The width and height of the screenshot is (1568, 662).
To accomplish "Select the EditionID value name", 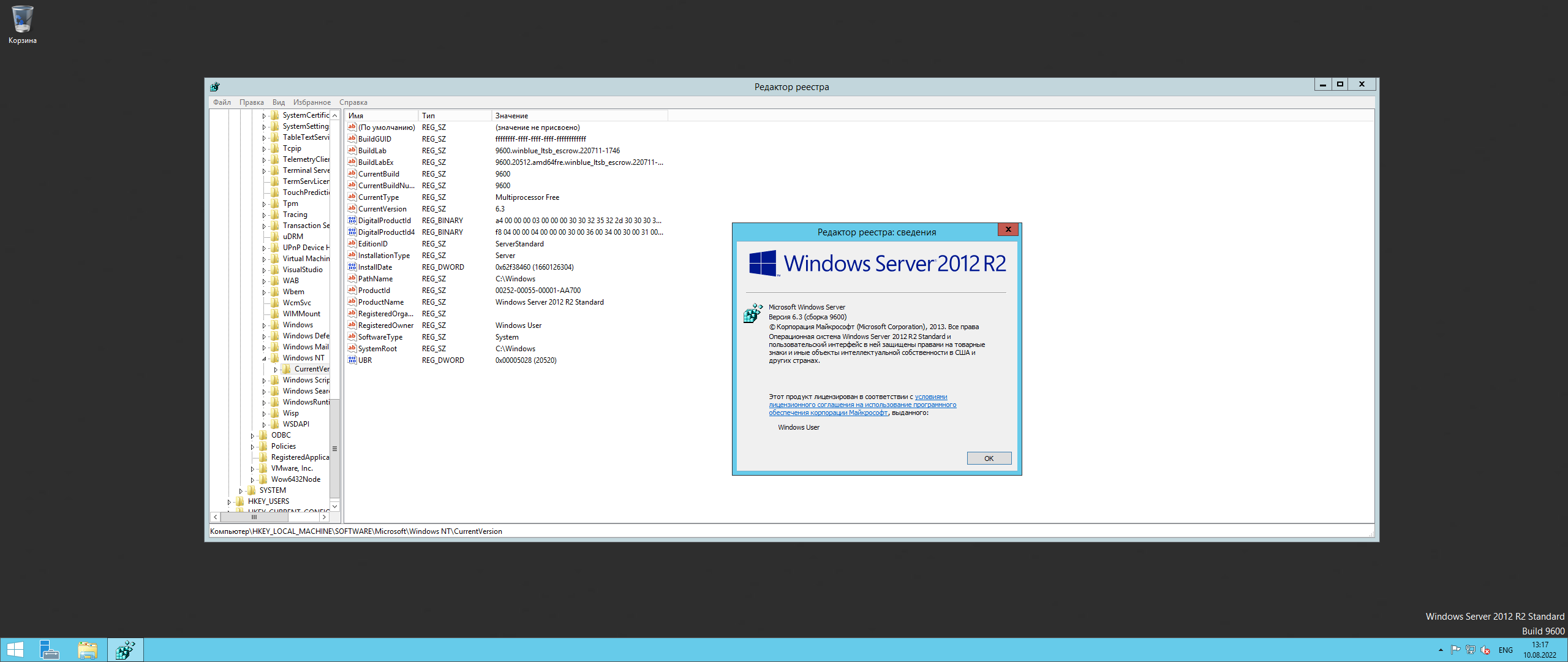I will pyautogui.click(x=372, y=244).
